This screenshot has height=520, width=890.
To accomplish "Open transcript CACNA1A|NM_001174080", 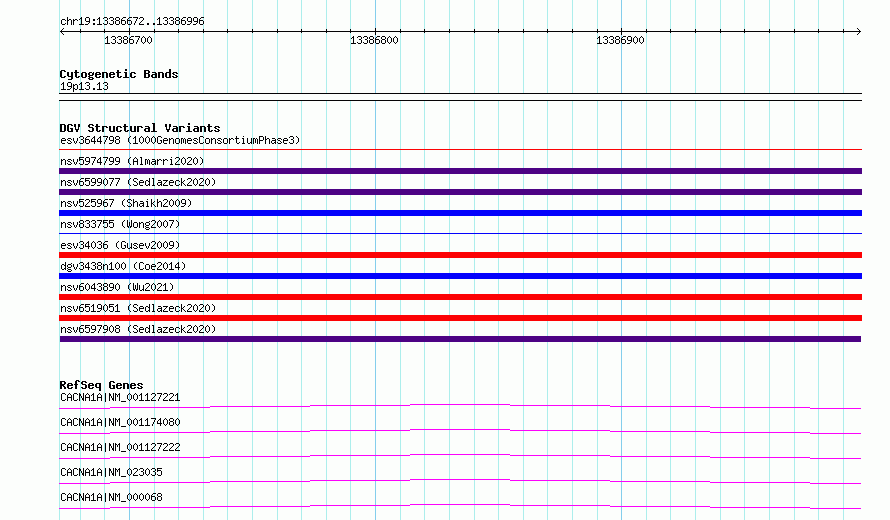I will click(120, 422).
